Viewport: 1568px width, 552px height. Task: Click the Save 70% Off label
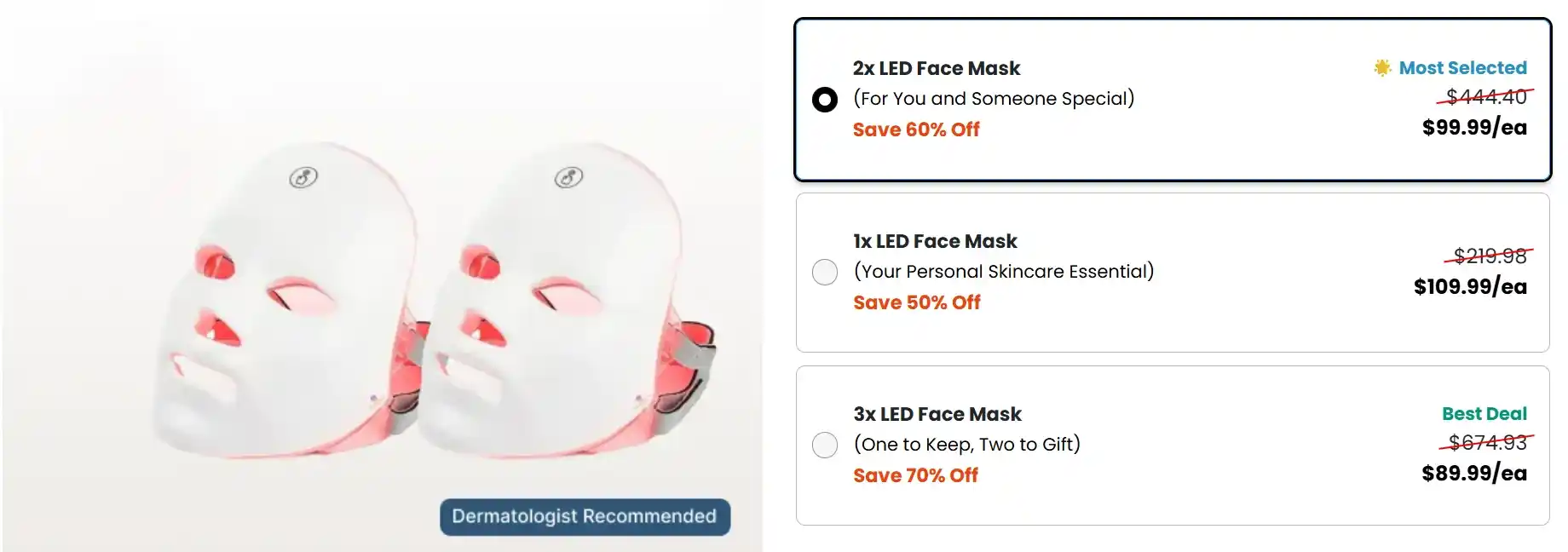coord(915,475)
